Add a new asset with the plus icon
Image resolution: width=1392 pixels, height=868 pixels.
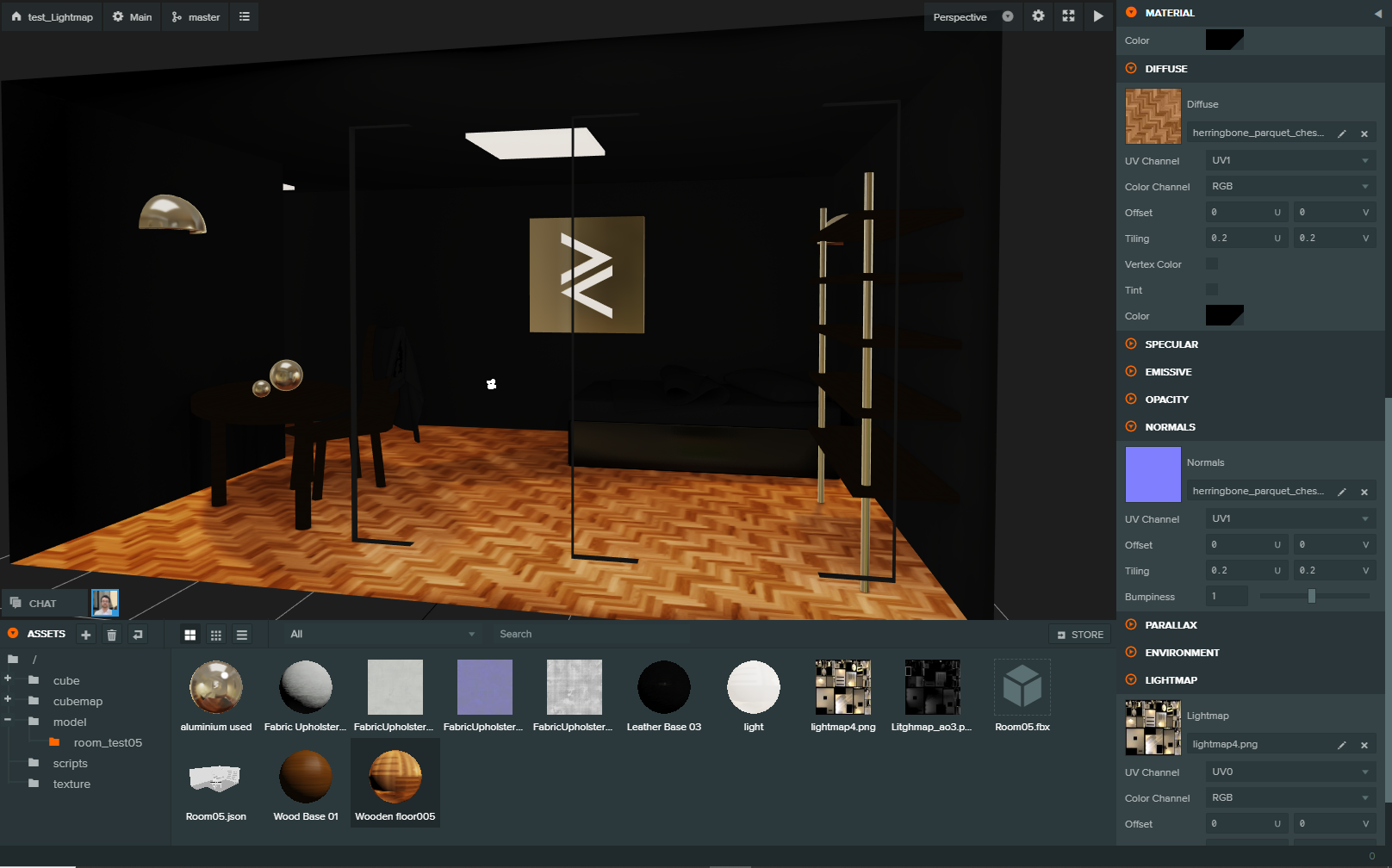[85, 634]
